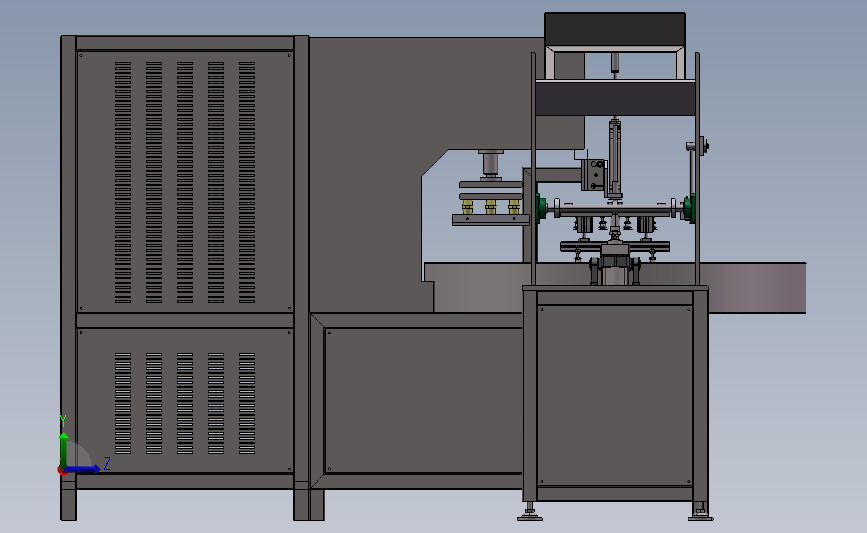Select the middle brass fitting under the press plate
The image size is (867, 533).
[x=490, y=207]
